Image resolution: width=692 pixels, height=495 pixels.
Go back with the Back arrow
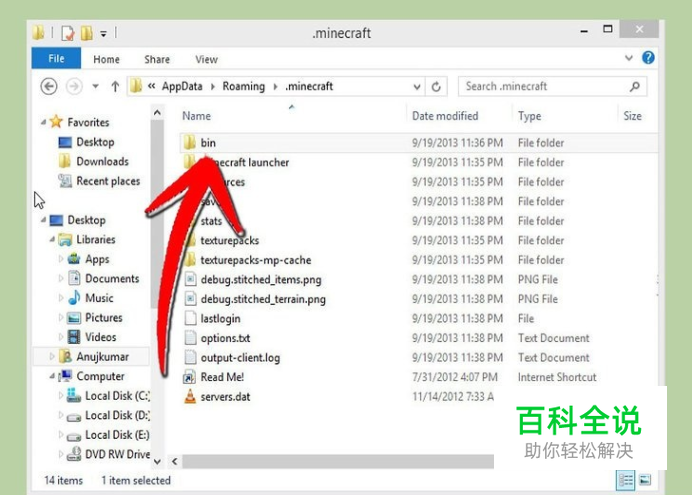tap(49, 86)
